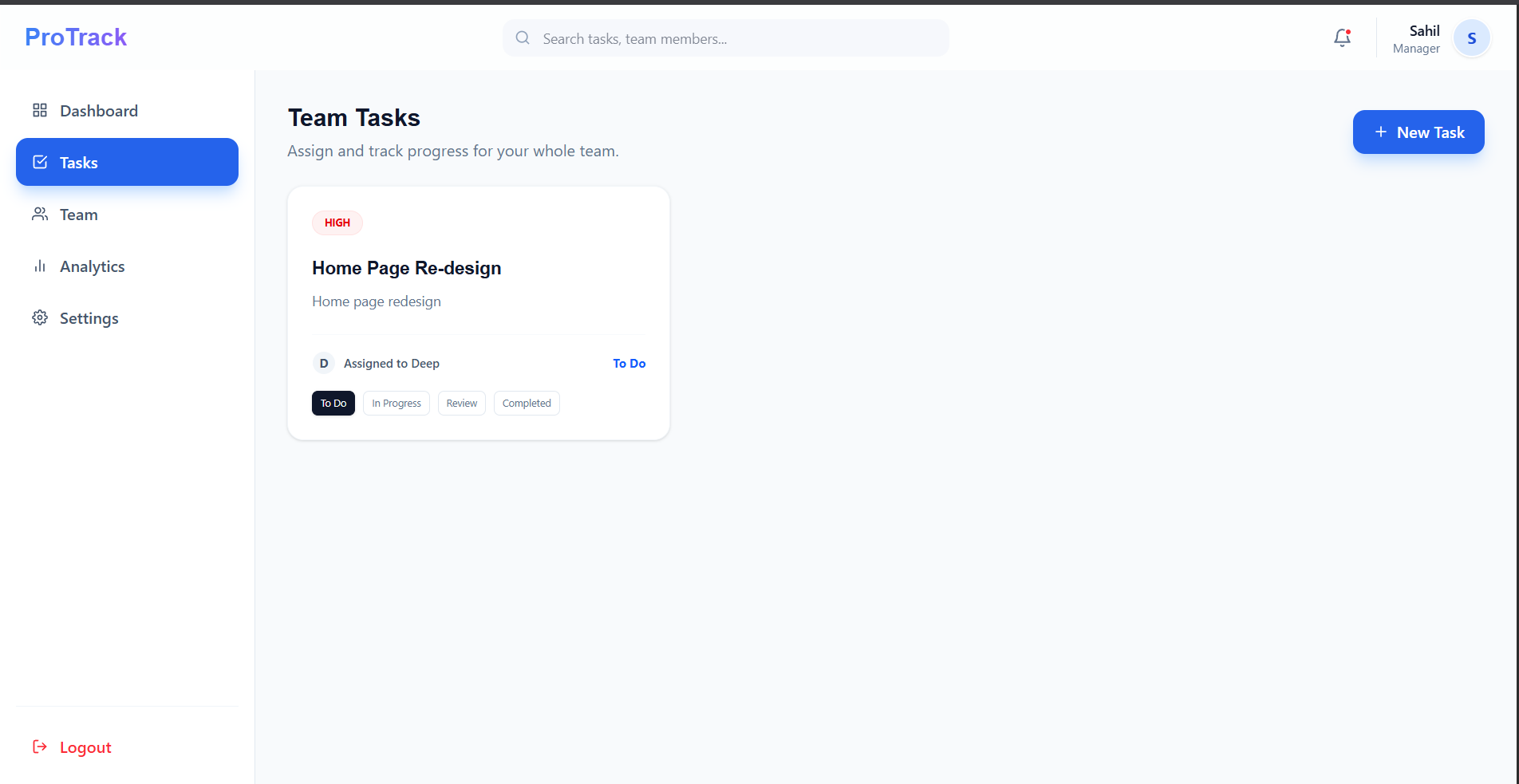Image resolution: width=1519 pixels, height=784 pixels.
Task: Click the Settings gear icon
Action: [40, 317]
